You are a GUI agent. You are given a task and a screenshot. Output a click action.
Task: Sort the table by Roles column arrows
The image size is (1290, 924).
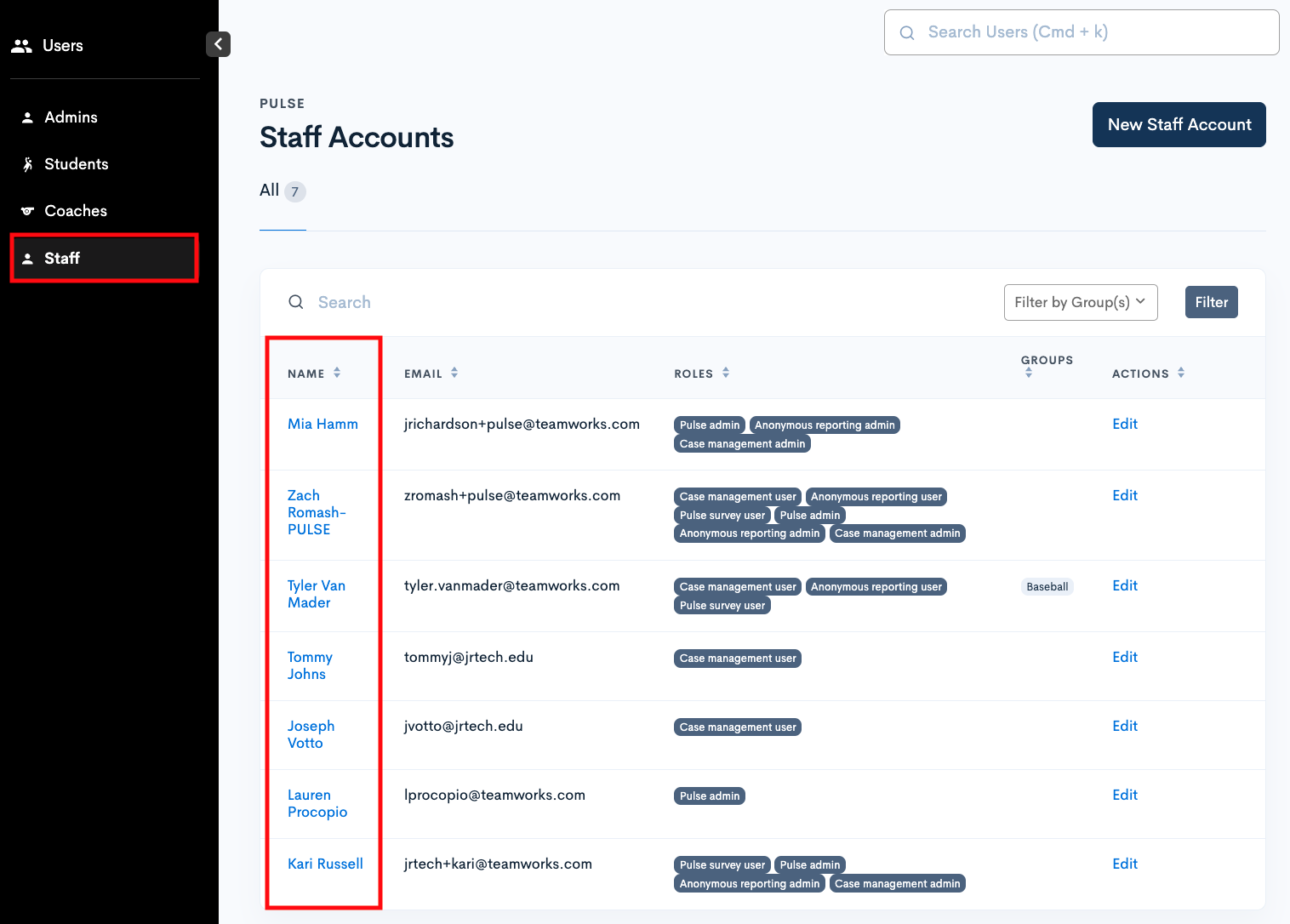tap(726, 373)
